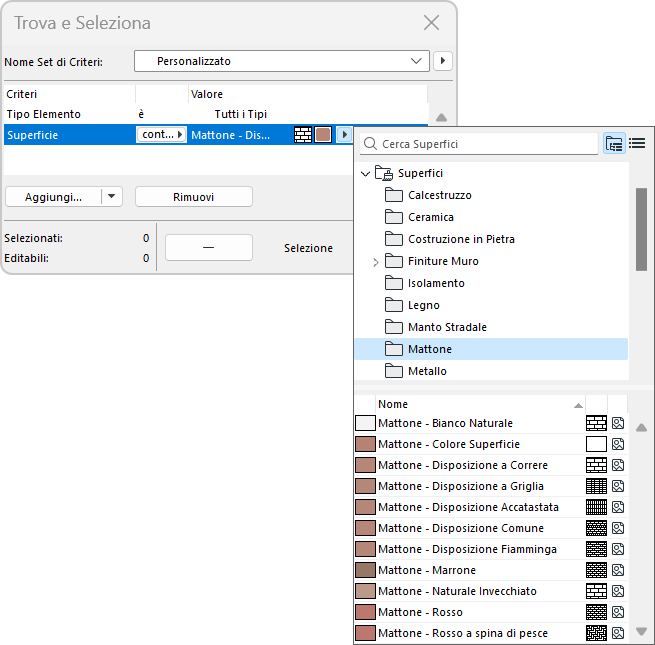Select Mattone - Bianco Naturale surface

coord(445,423)
